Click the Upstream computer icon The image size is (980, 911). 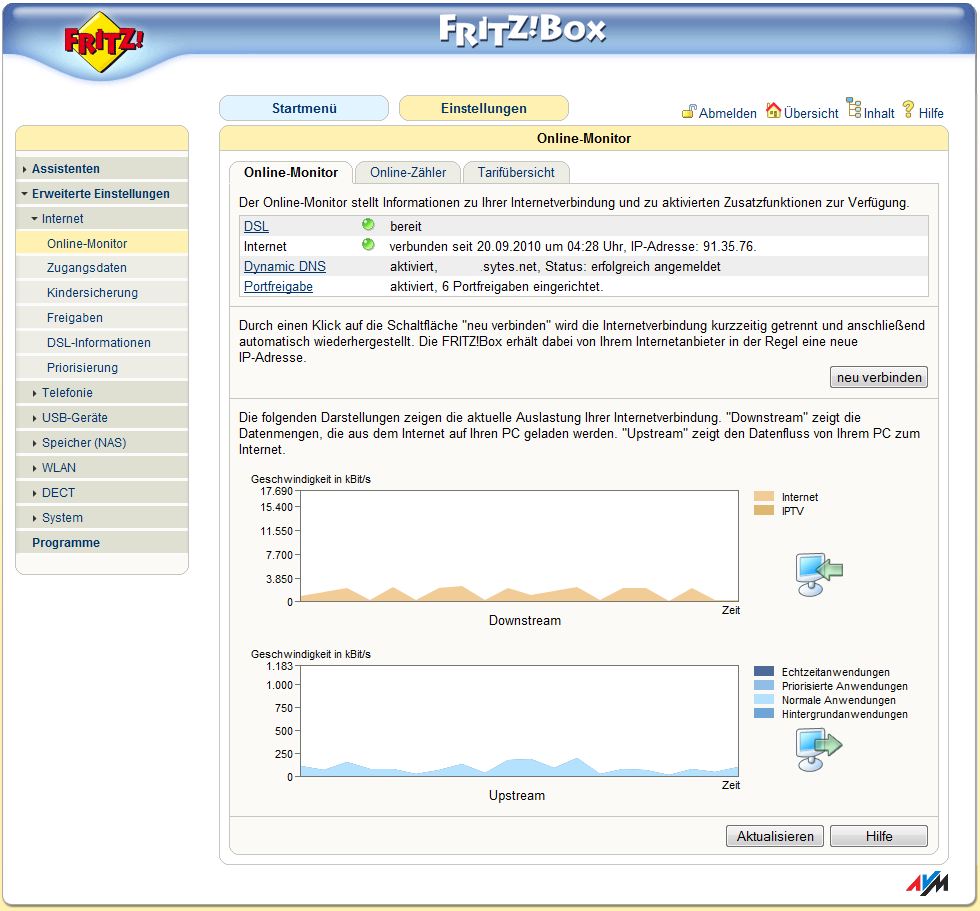point(819,749)
